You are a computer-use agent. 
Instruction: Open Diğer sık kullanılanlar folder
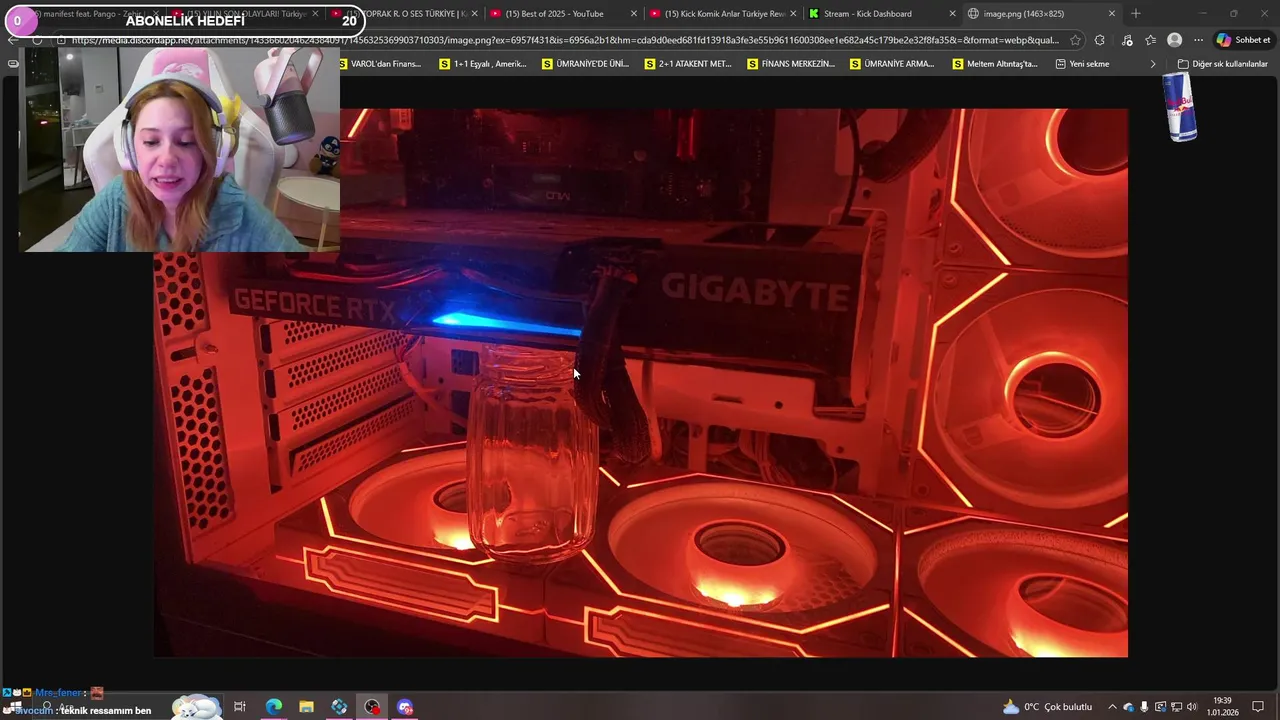1222,64
